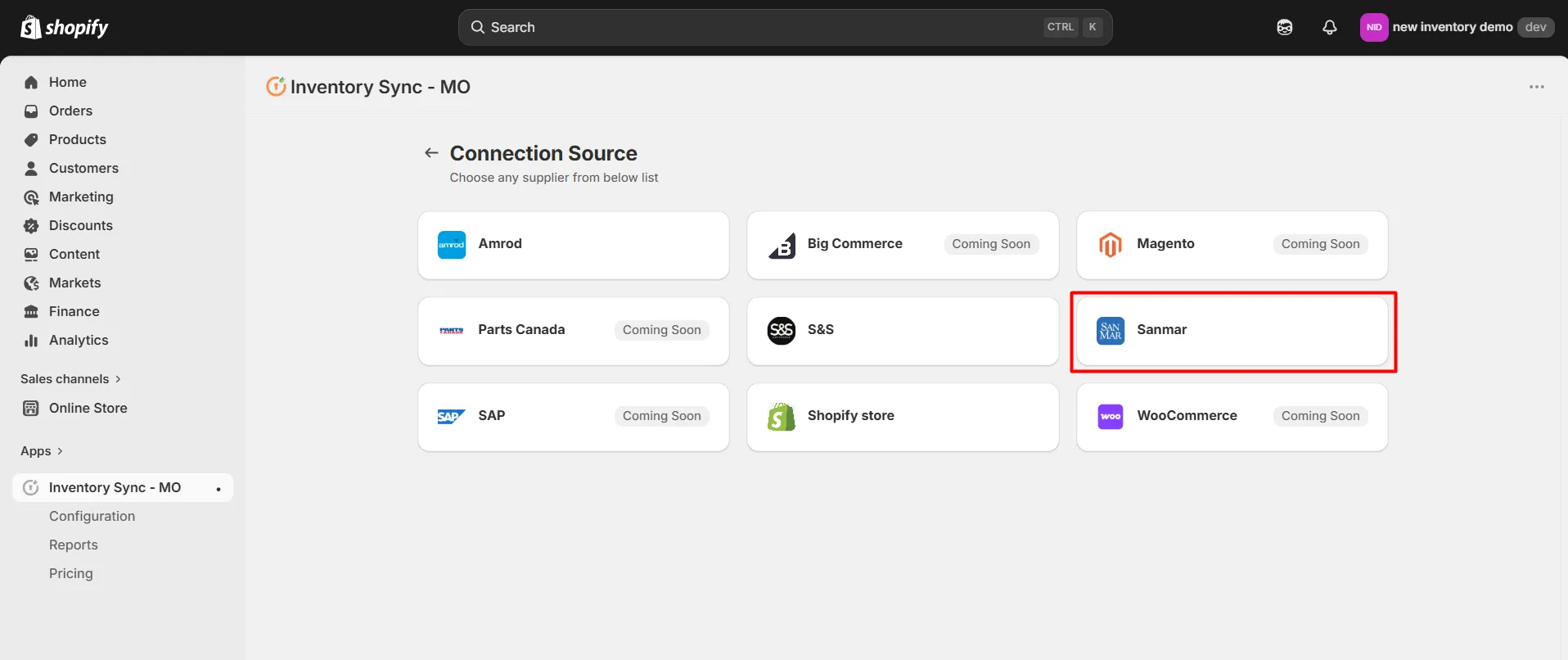
Task: Open the Configuration sub-item
Action: 92,516
